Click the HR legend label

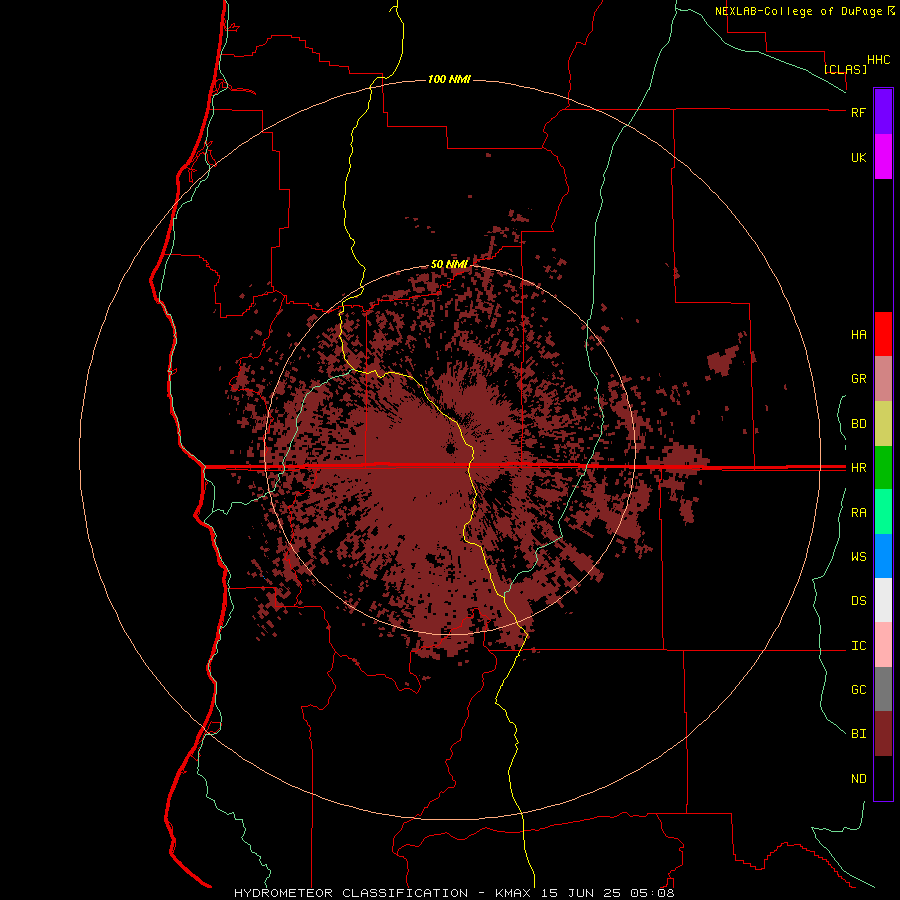[858, 468]
